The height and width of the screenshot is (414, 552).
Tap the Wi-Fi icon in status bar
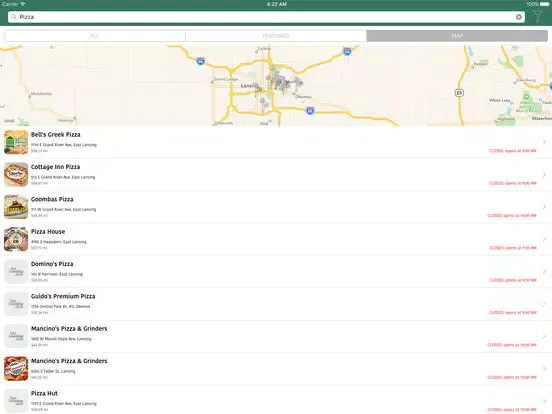(x=23, y=4)
